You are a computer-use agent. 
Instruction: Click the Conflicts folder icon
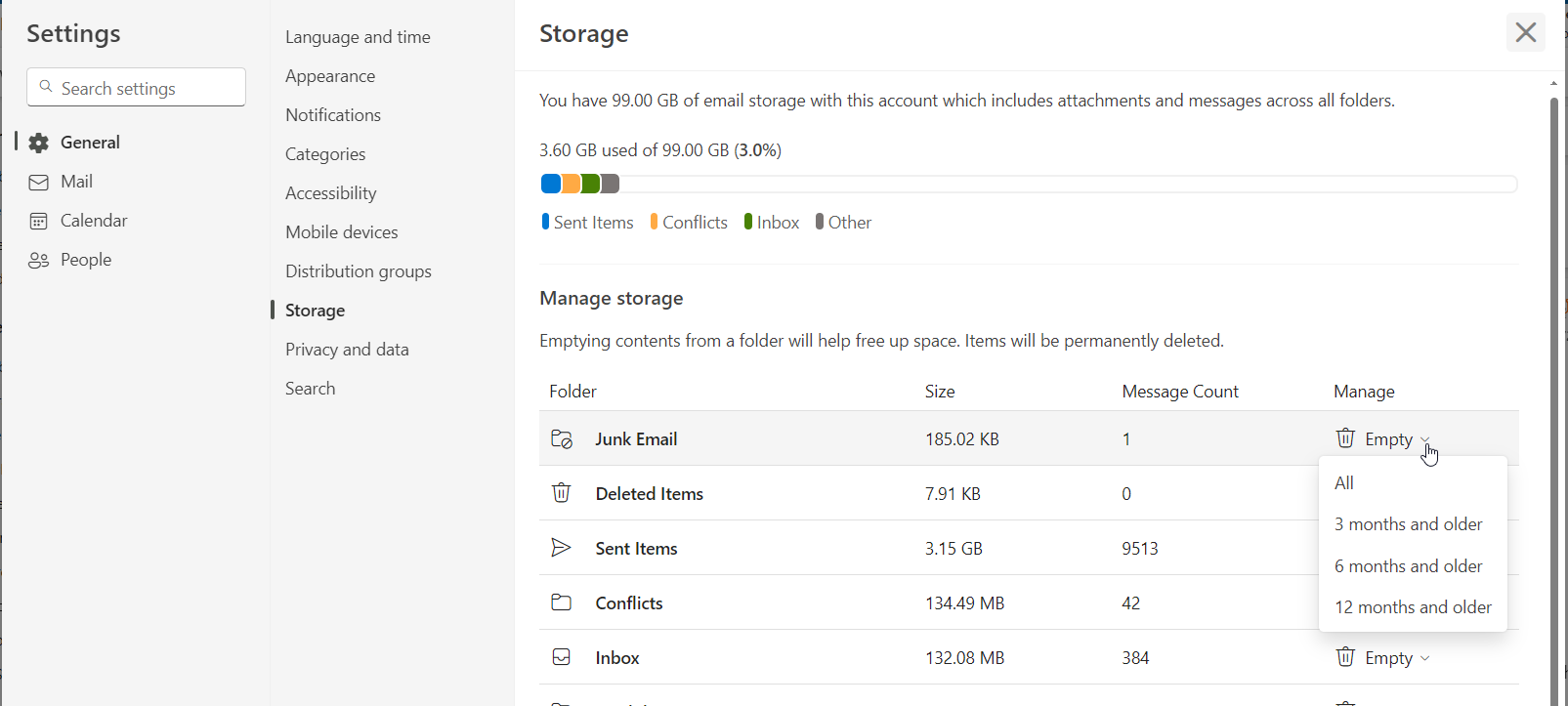pos(562,602)
